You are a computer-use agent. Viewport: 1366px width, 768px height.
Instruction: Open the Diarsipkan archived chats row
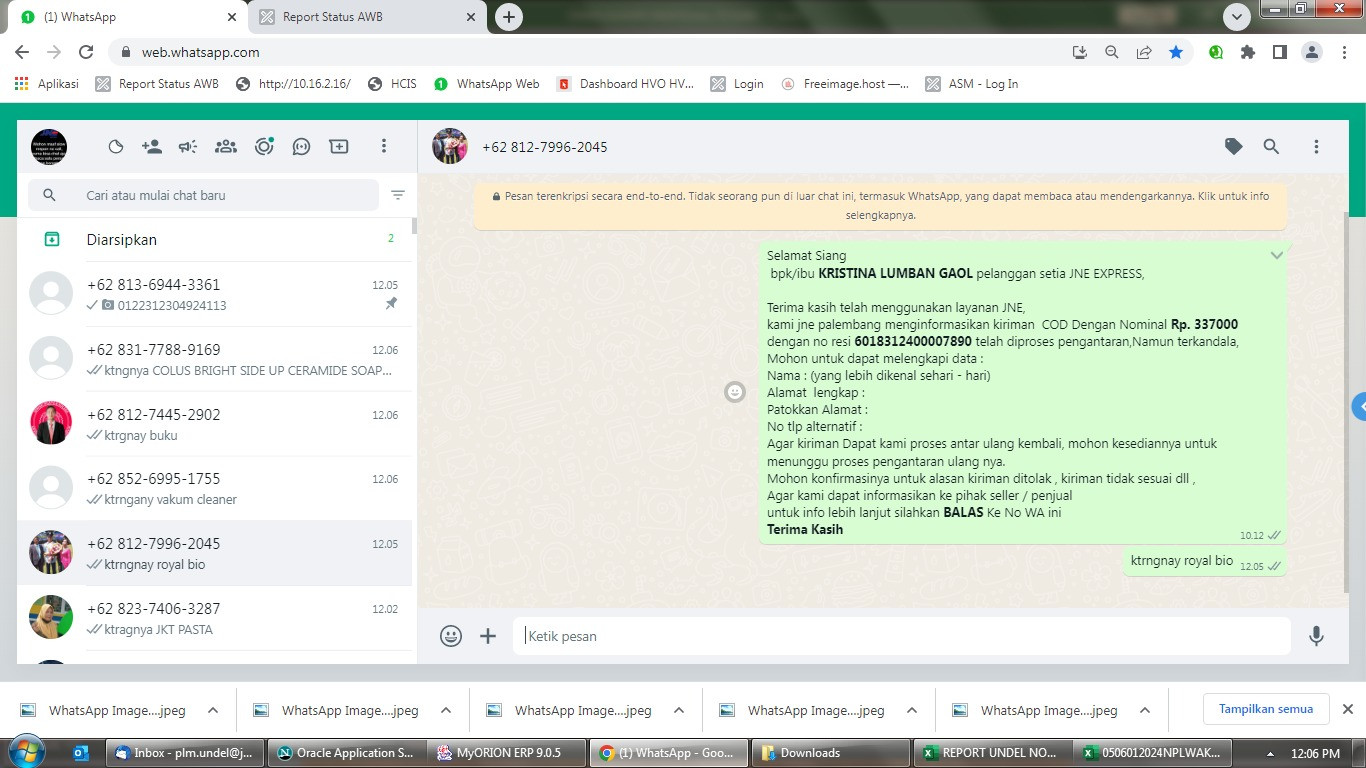click(x=214, y=239)
